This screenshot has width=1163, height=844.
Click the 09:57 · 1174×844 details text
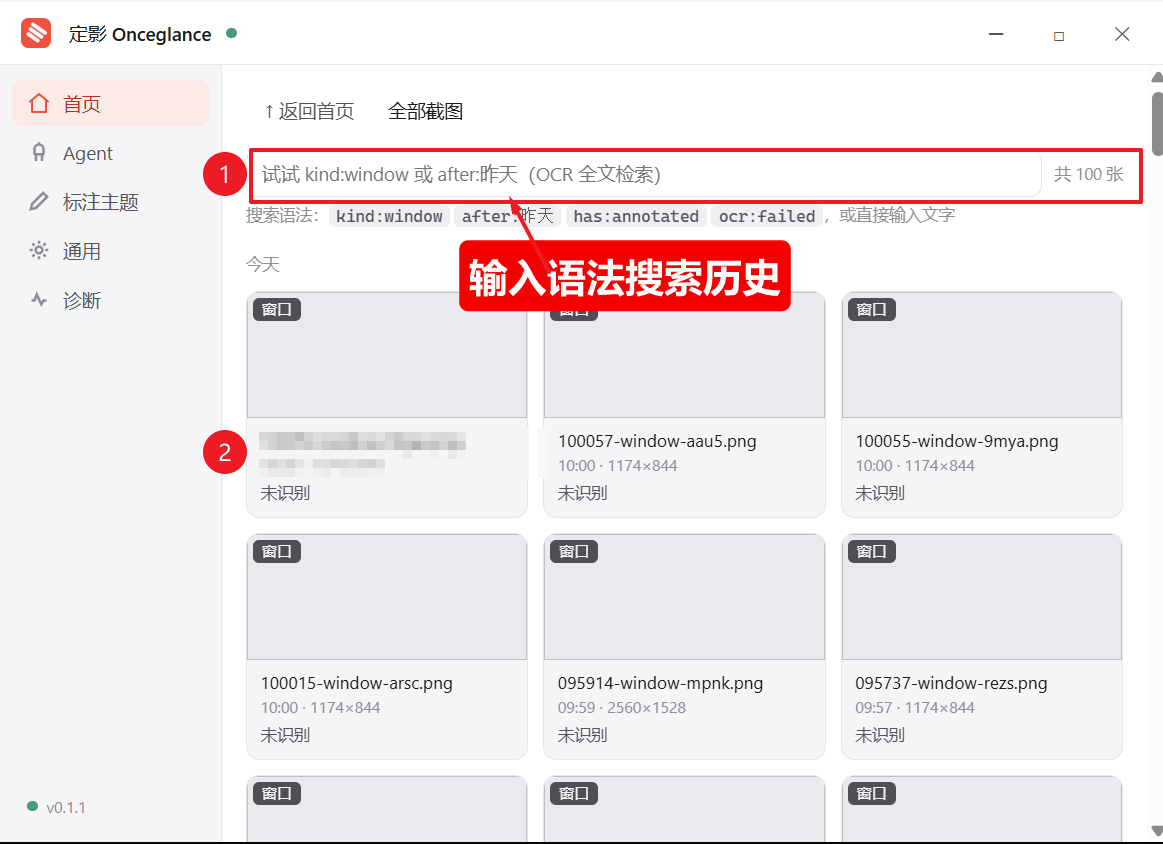(915, 708)
